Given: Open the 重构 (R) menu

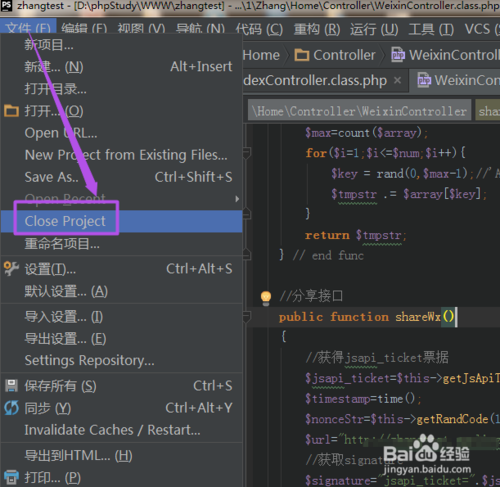Looking at the screenshot, I should tap(317, 29).
